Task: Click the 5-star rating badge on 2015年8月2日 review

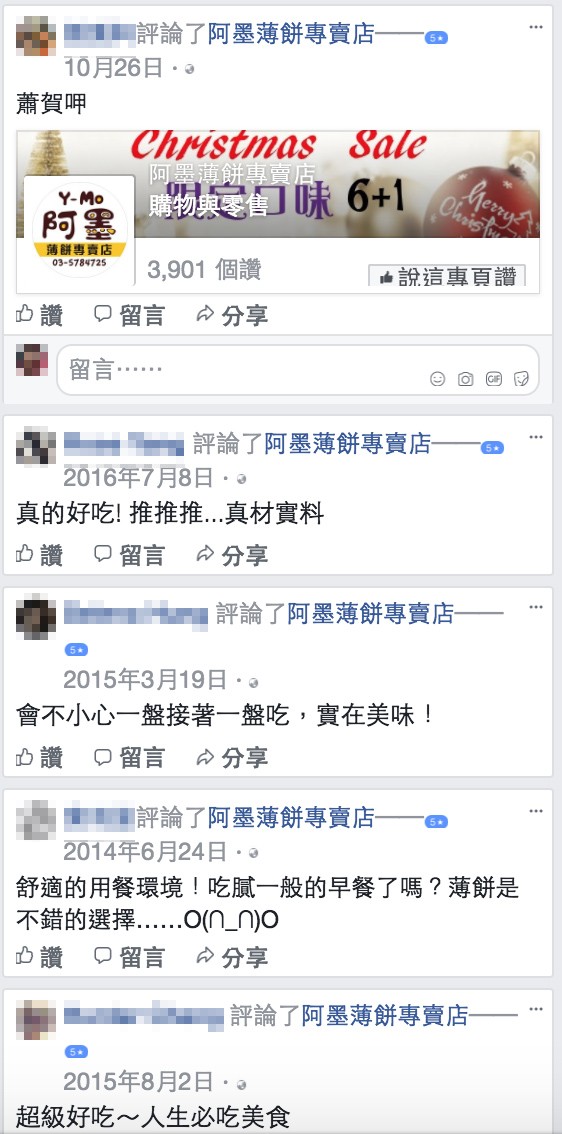Action: pyautogui.click(x=77, y=1052)
